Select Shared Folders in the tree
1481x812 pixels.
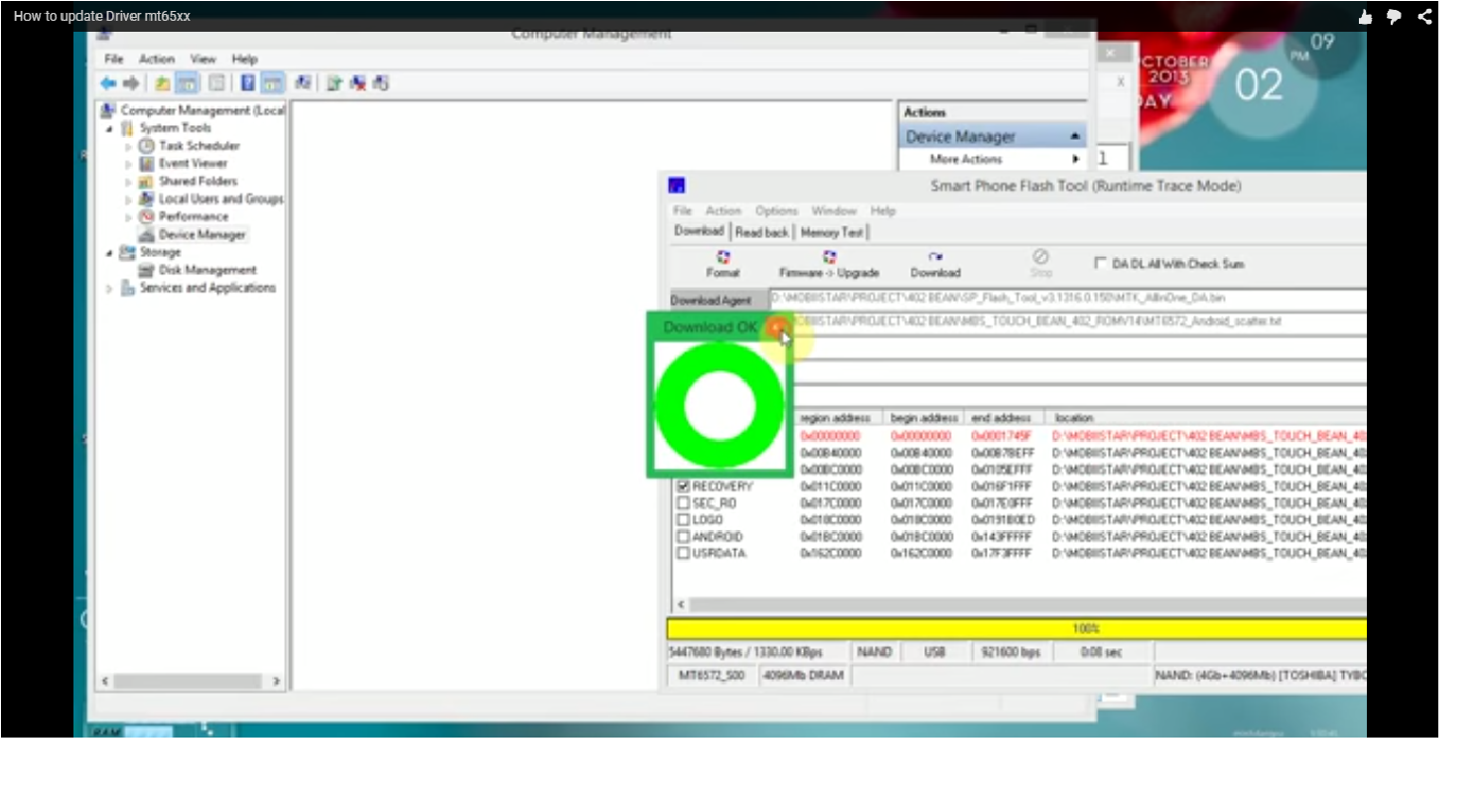pos(198,182)
